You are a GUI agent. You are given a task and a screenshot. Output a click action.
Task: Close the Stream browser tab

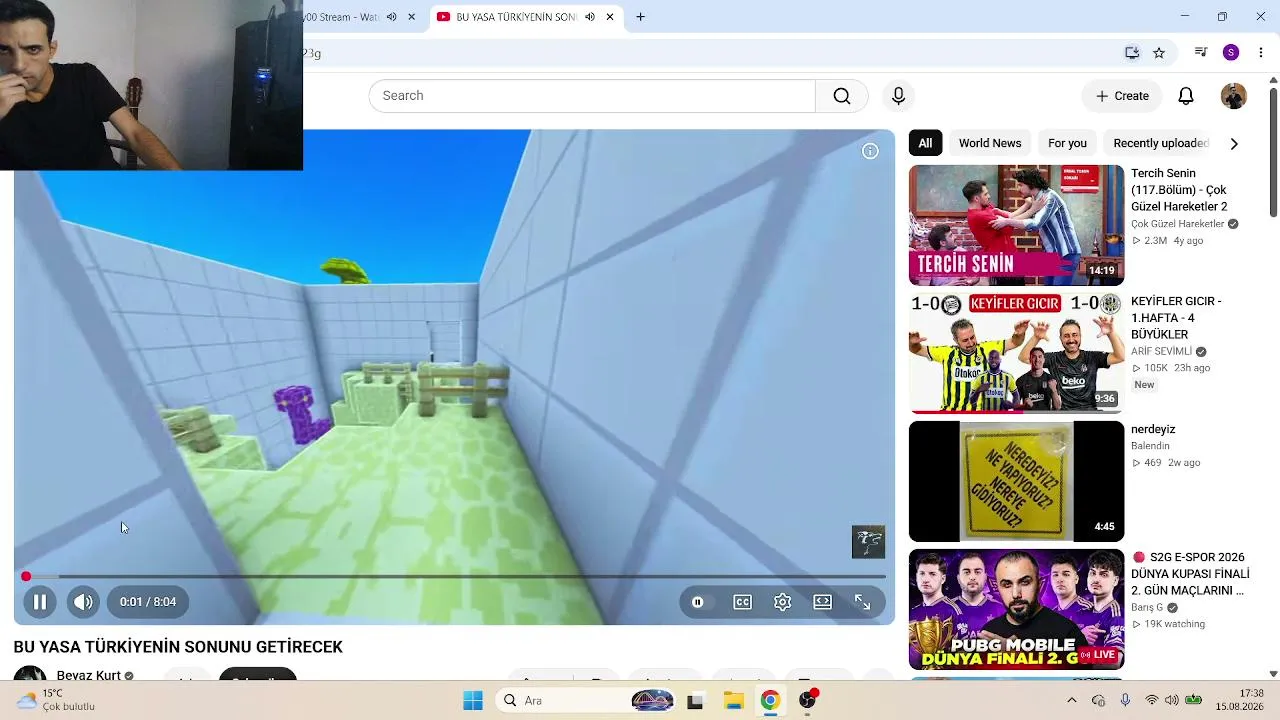(x=411, y=17)
